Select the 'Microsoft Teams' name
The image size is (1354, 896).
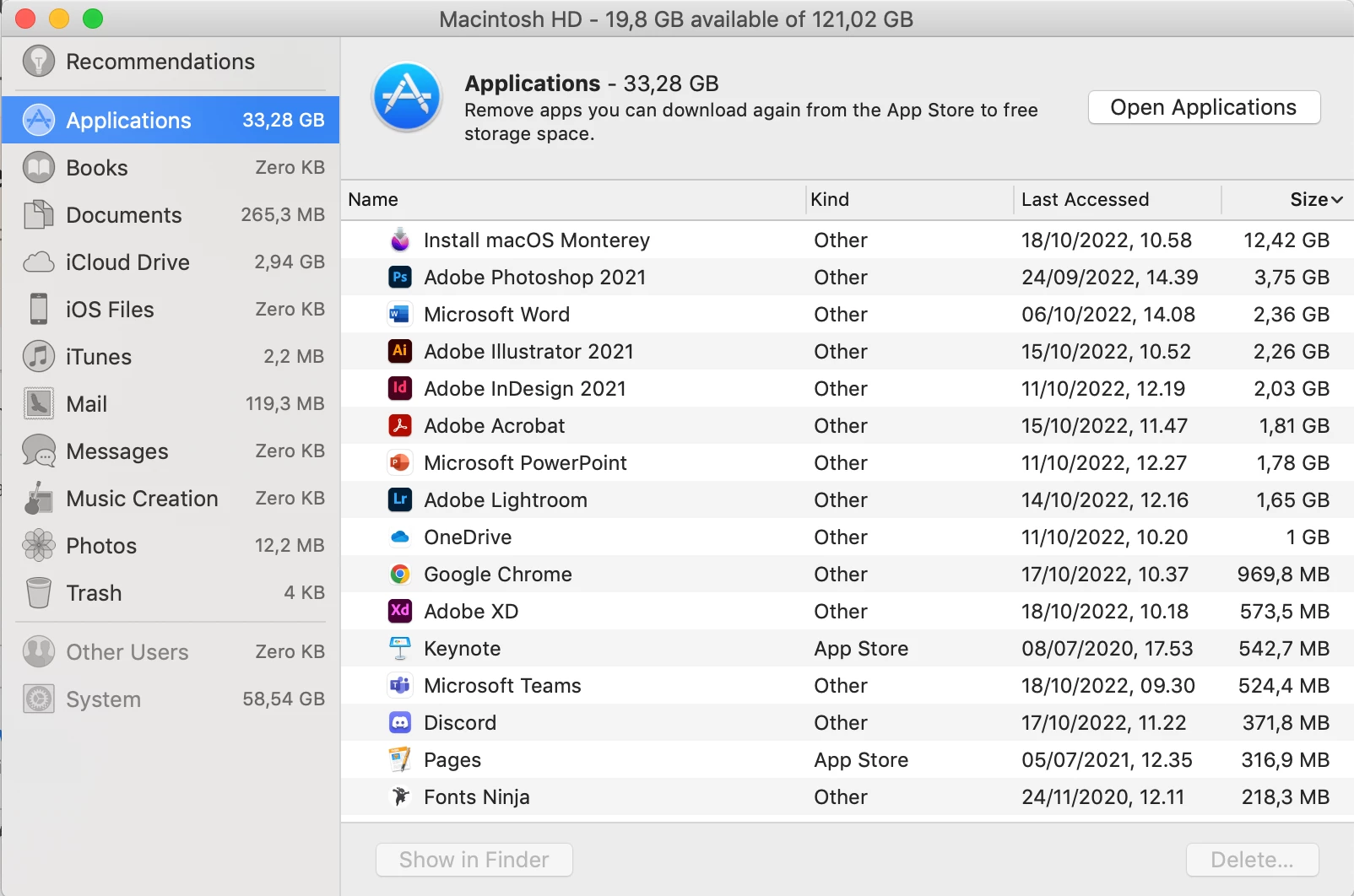click(x=502, y=686)
